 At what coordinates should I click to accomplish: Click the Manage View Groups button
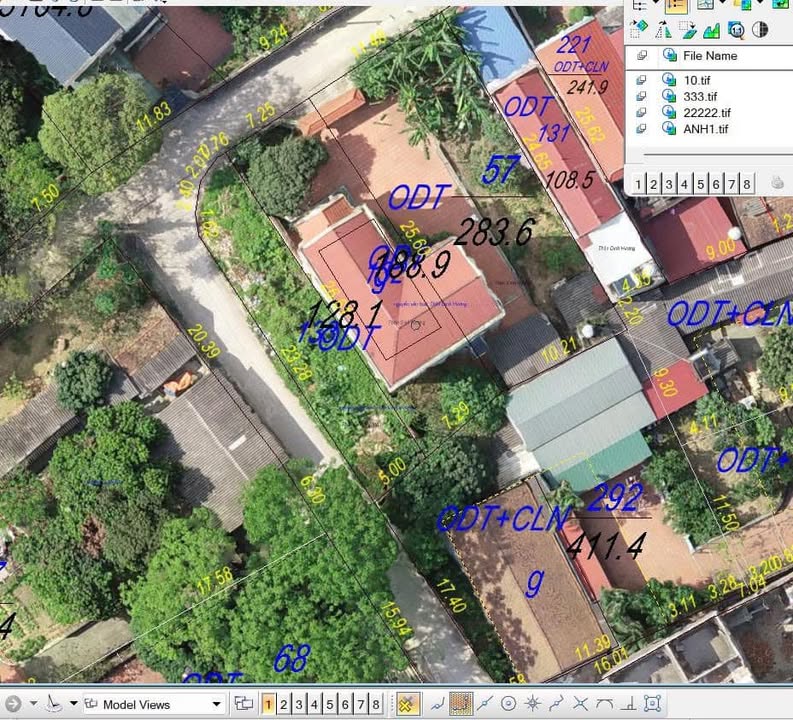[x=244, y=704]
